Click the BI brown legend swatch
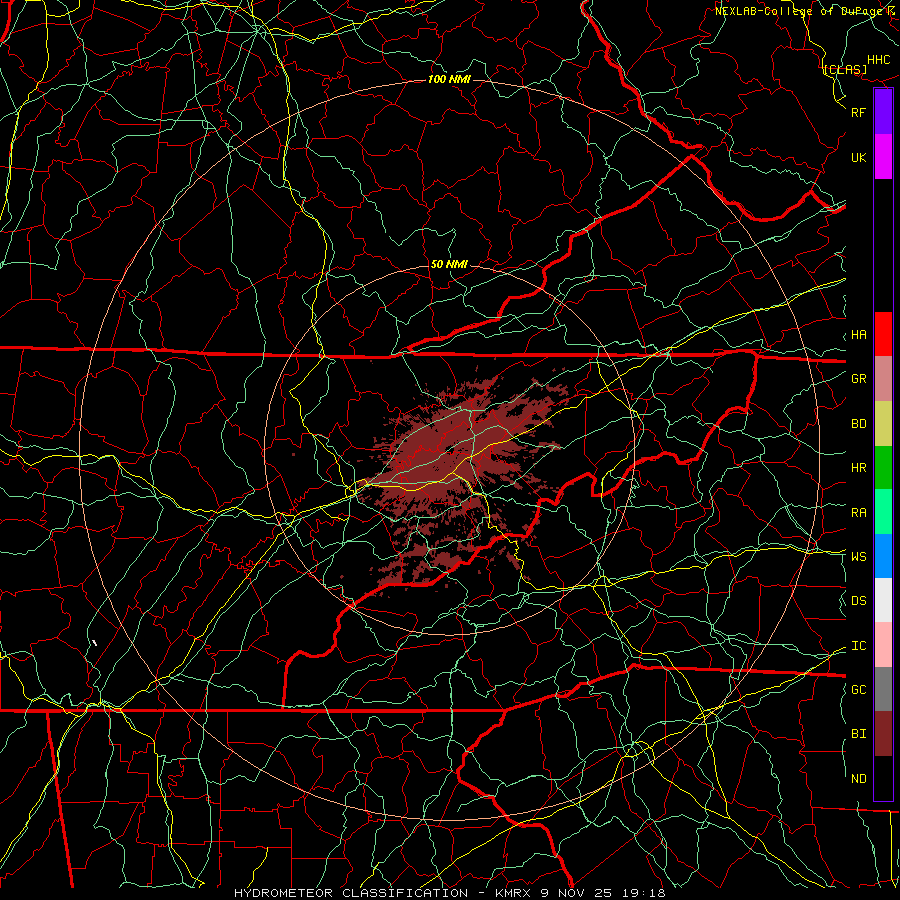This screenshot has width=900, height=900. [x=883, y=734]
